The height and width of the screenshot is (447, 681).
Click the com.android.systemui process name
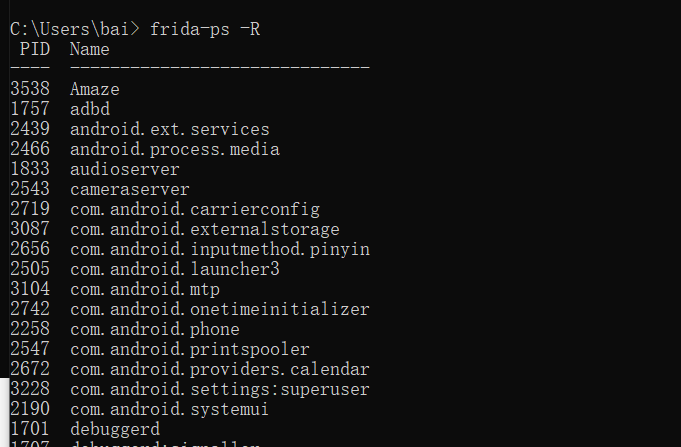click(169, 409)
